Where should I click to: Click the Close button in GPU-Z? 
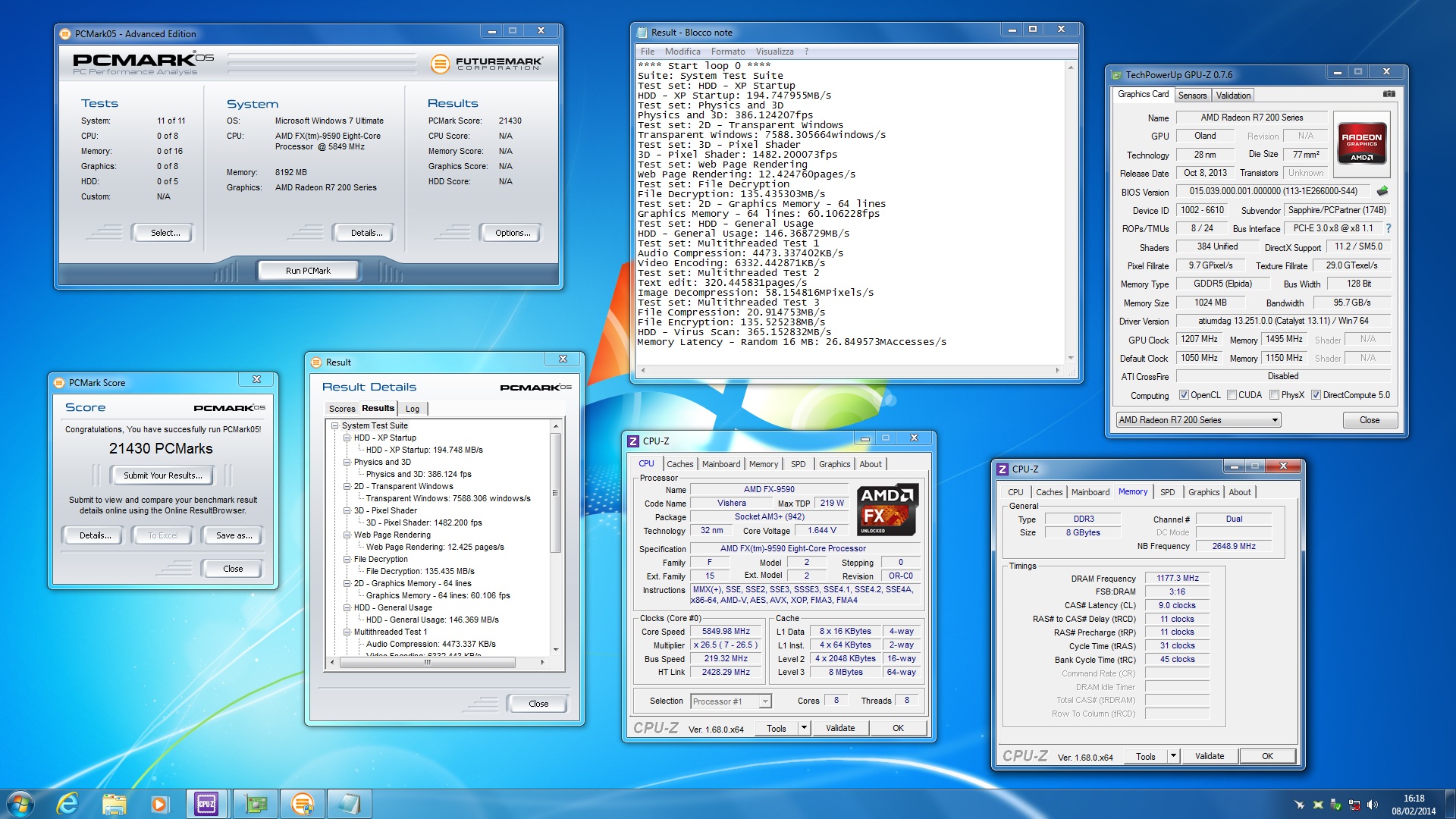[1370, 420]
